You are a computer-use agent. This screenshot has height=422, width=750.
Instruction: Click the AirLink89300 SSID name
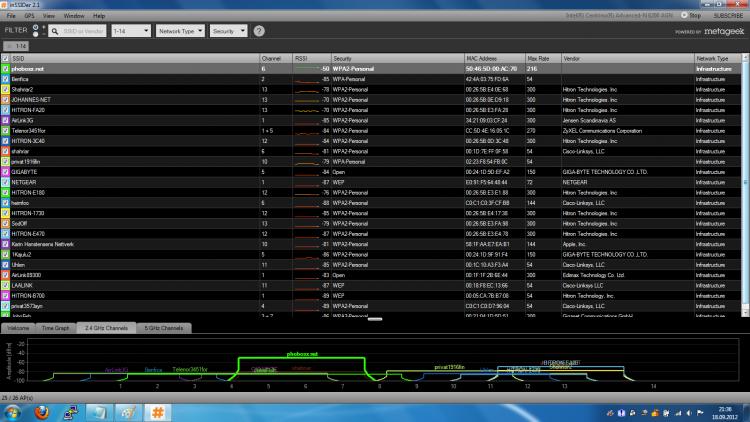coord(26,276)
